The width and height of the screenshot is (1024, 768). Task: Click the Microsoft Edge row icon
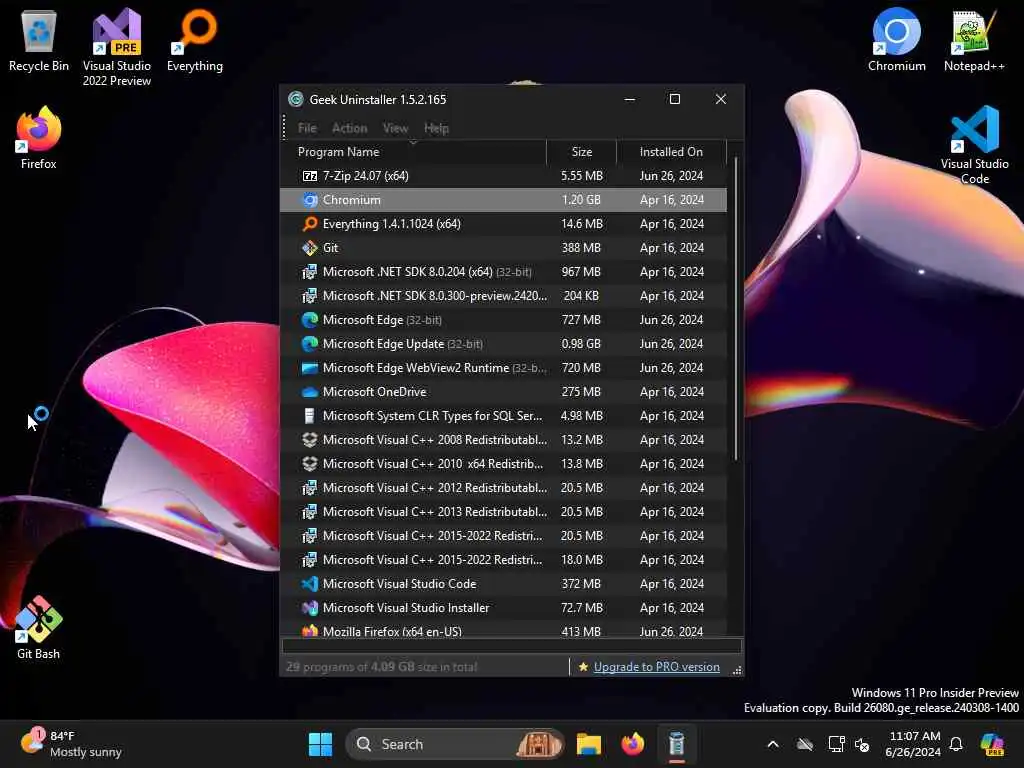coord(310,320)
